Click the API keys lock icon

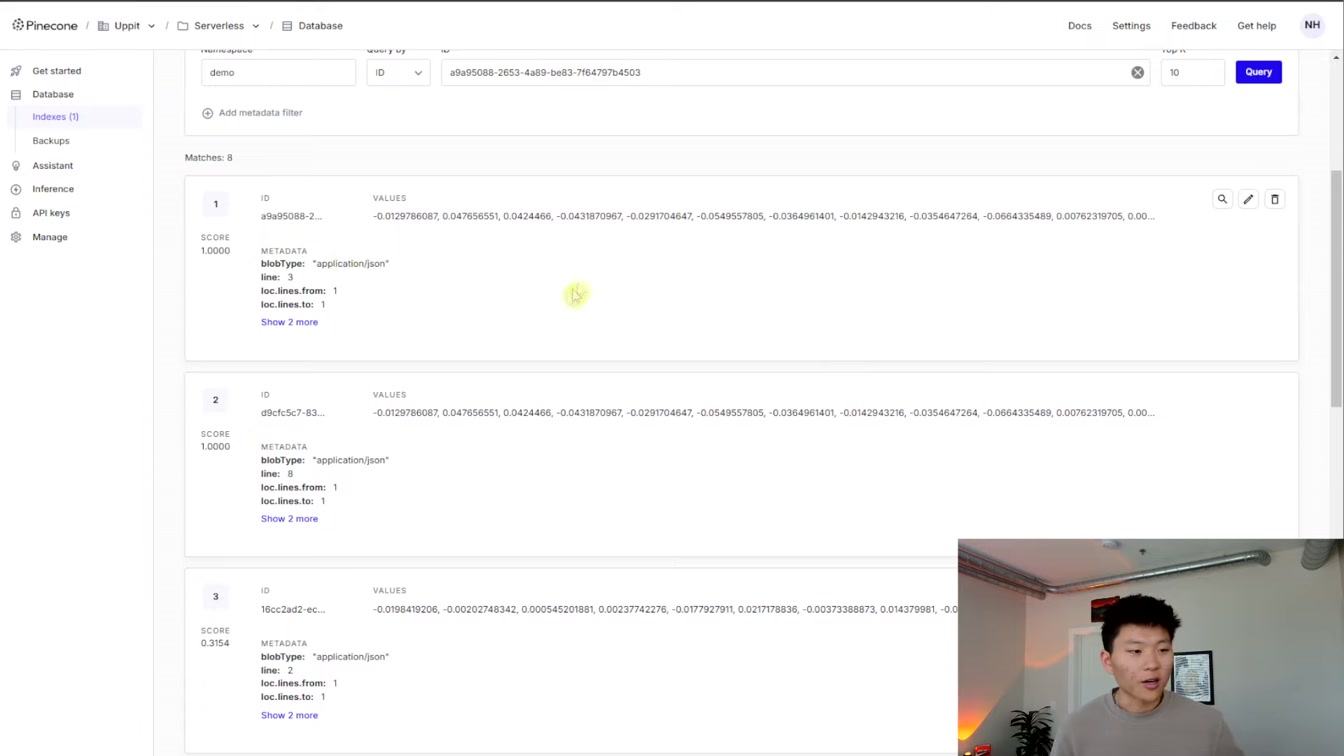[x=16, y=213]
